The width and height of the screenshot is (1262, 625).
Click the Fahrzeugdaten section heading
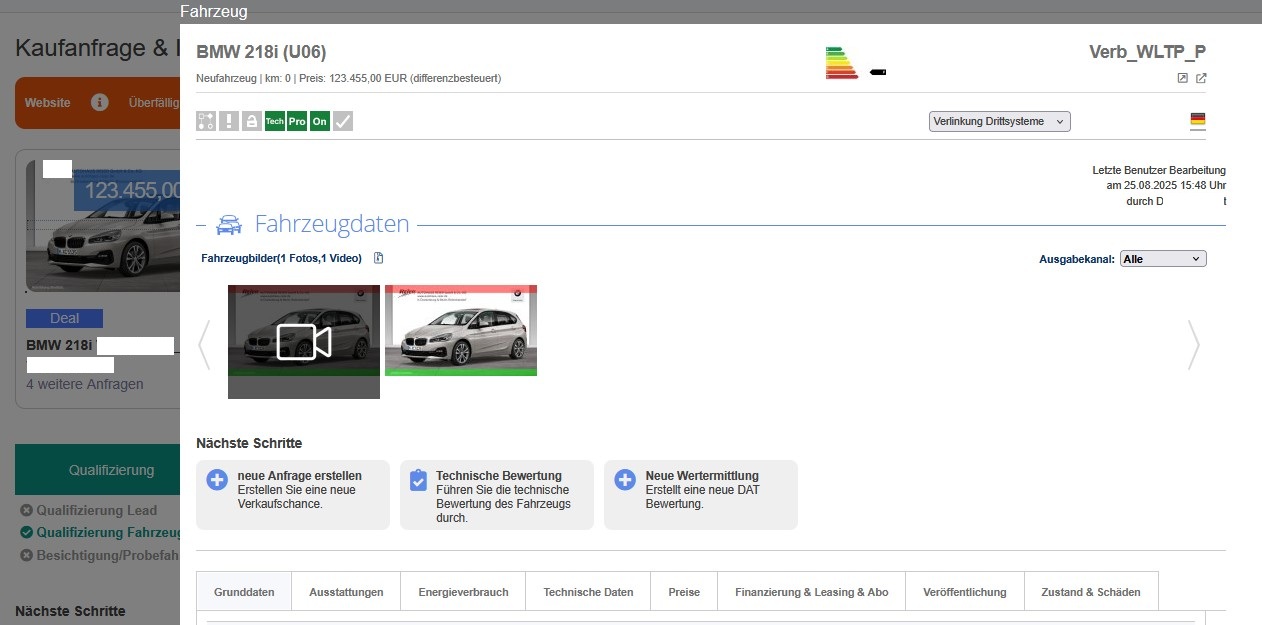point(332,223)
